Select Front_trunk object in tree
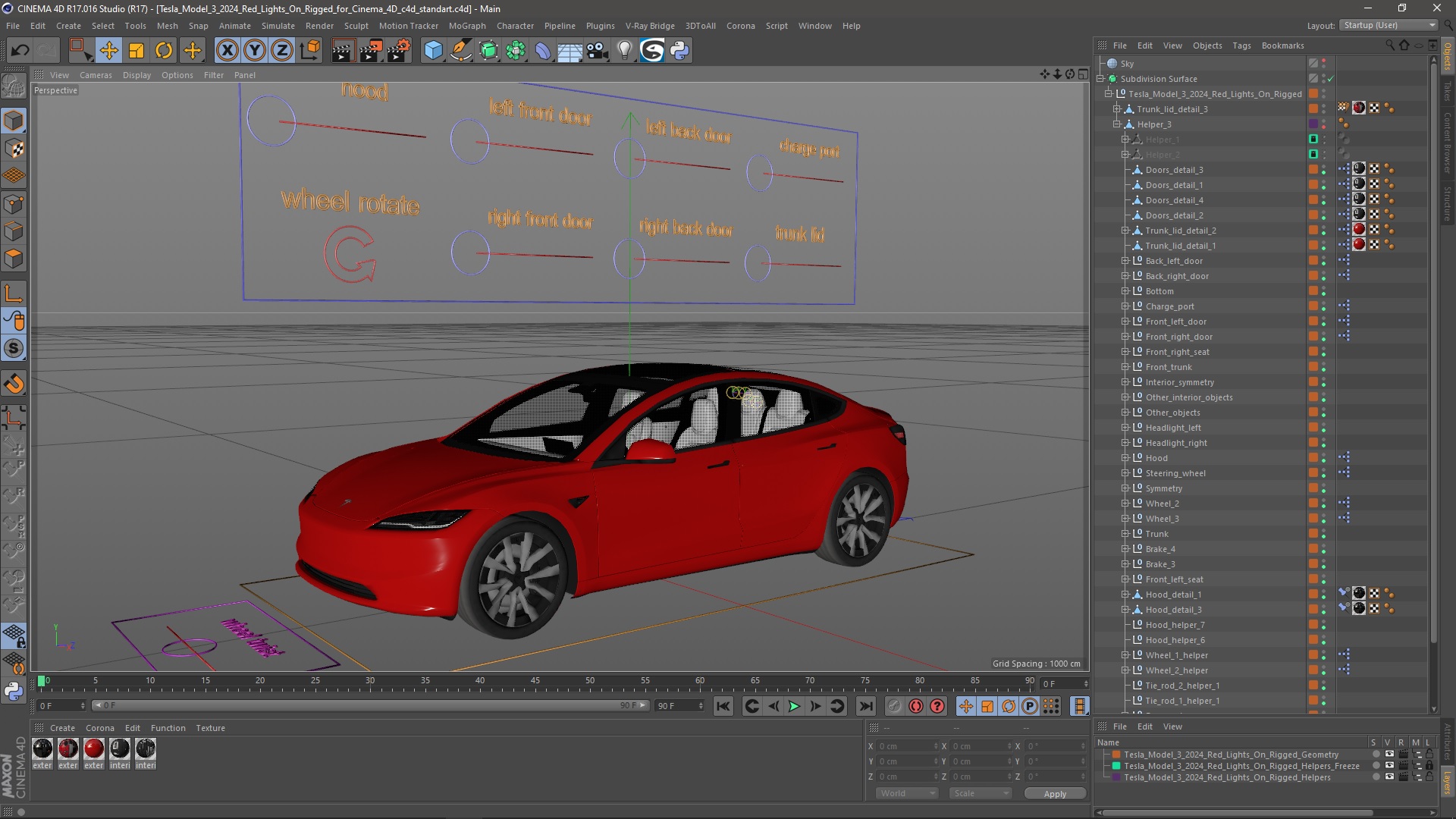 (1168, 367)
